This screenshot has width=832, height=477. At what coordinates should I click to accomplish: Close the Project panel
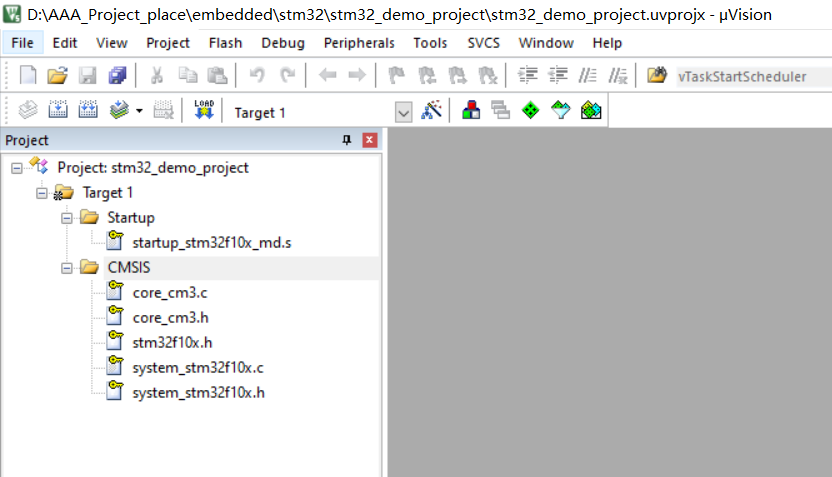pos(369,140)
